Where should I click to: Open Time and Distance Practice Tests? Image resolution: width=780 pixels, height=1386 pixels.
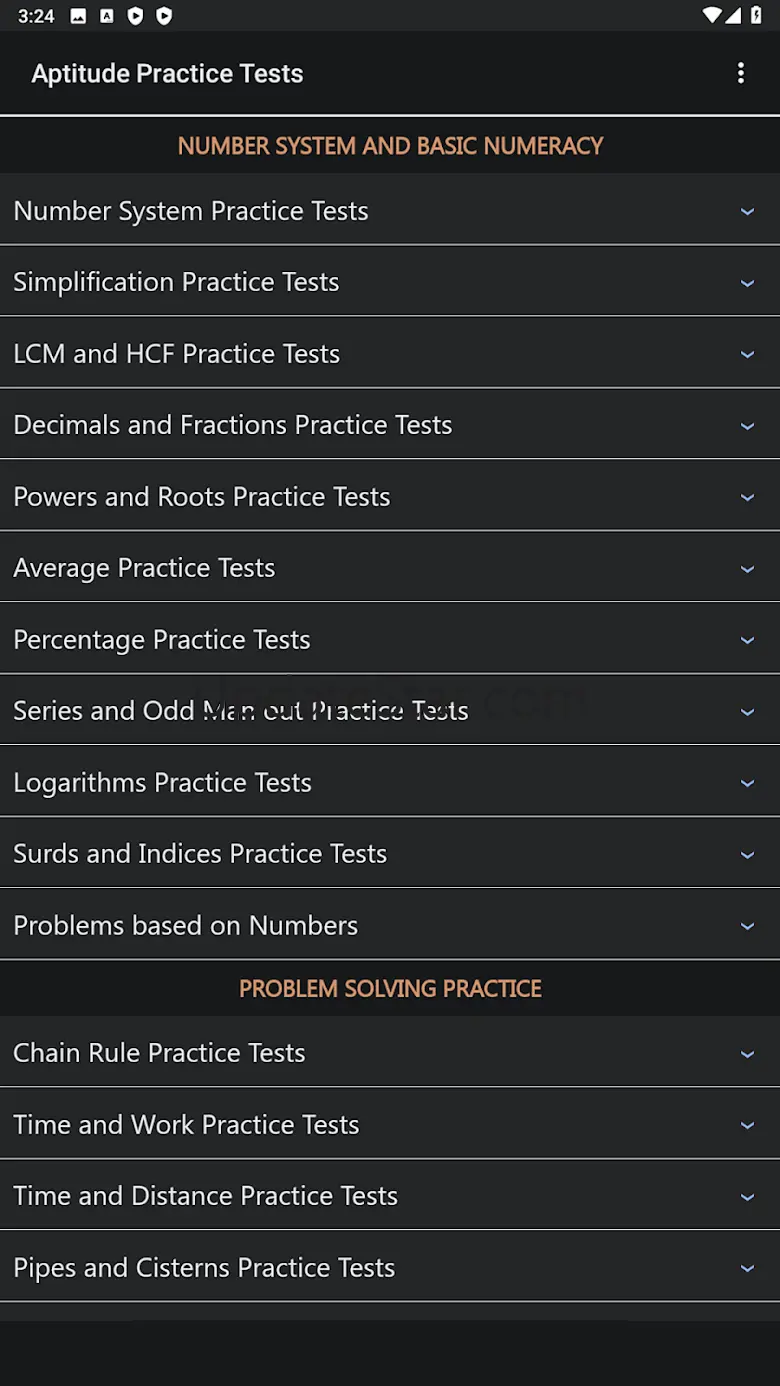click(x=206, y=1195)
